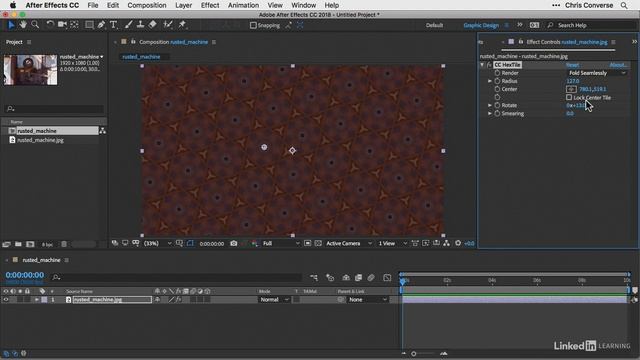The width and height of the screenshot is (640, 360).
Task: Open the magnification 33% dropdown
Action: tap(158, 243)
